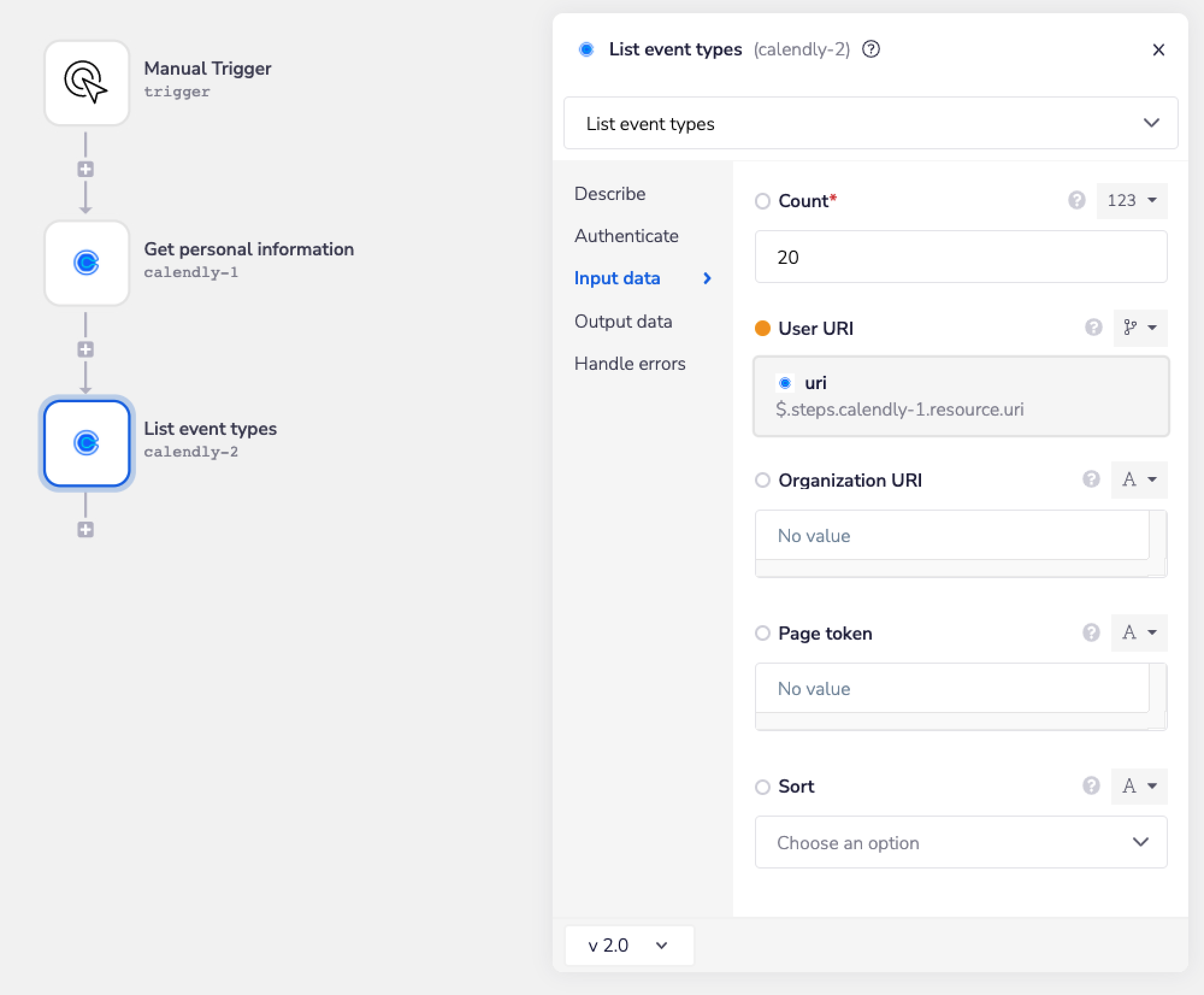Add step after Get personal information

(85, 349)
